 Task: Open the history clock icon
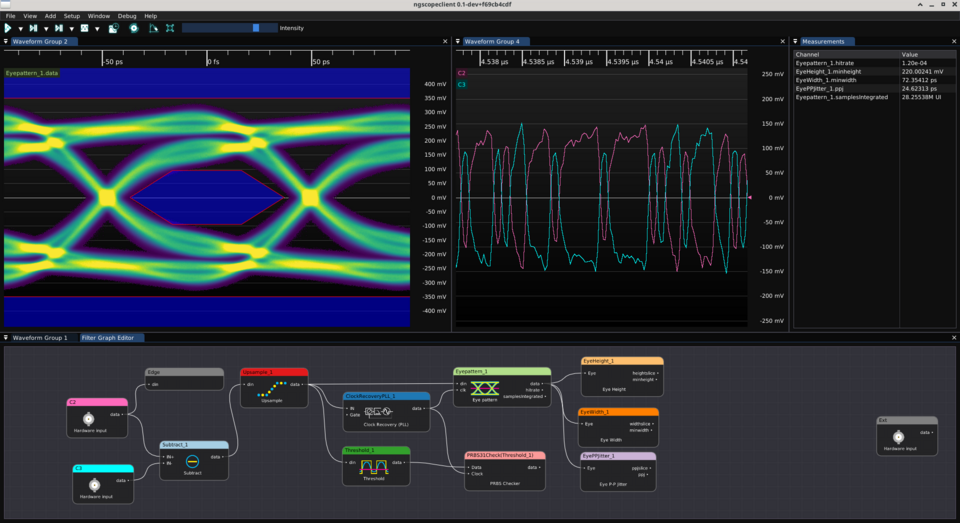(x=113, y=28)
